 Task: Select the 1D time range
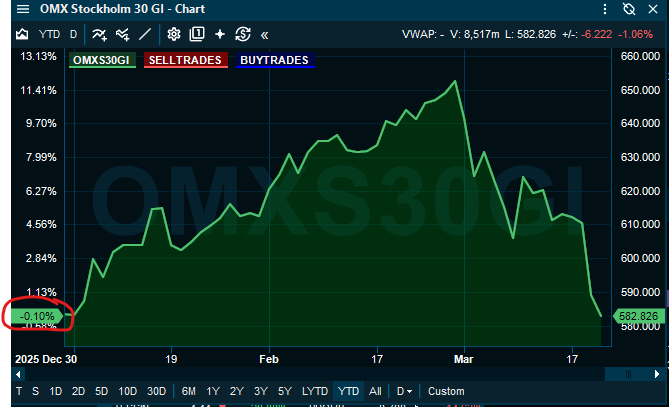point(55,391)
